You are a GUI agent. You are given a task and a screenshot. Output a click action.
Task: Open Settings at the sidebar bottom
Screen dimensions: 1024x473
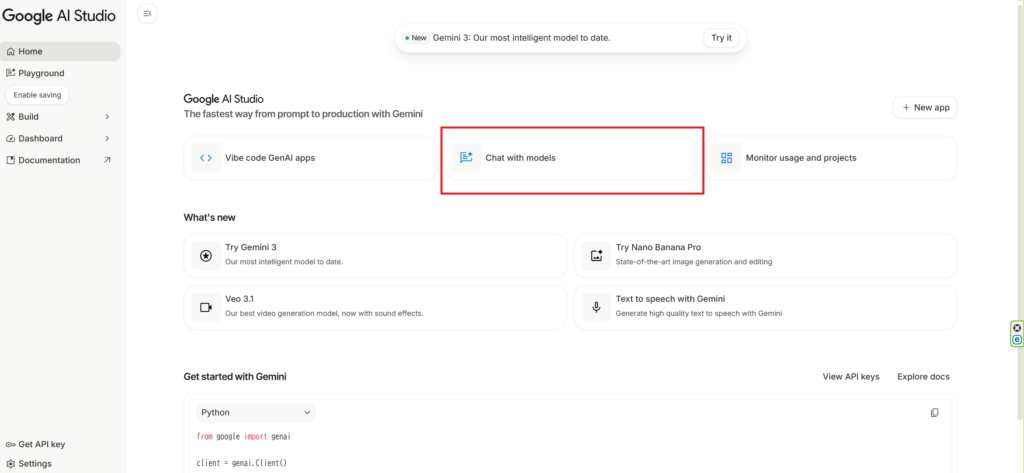coord(34,464)
